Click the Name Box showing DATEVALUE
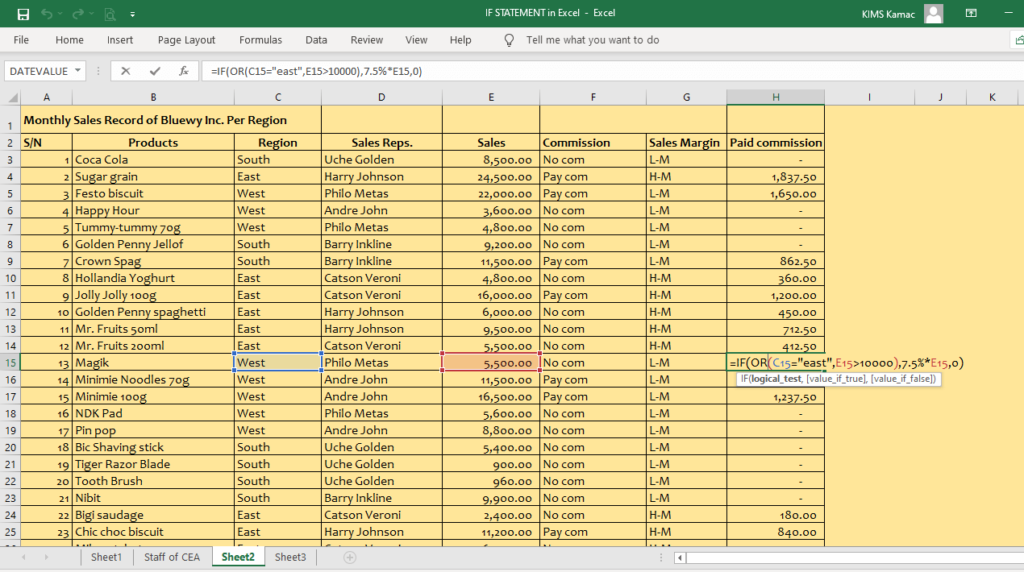The image size is (1024, 572). pos(39,71)
